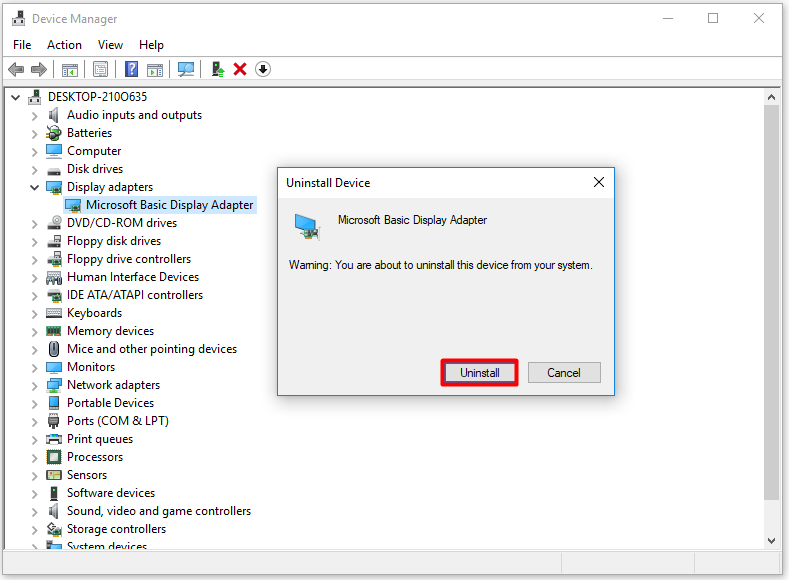Select the Sensors tree label

point(87,475)
